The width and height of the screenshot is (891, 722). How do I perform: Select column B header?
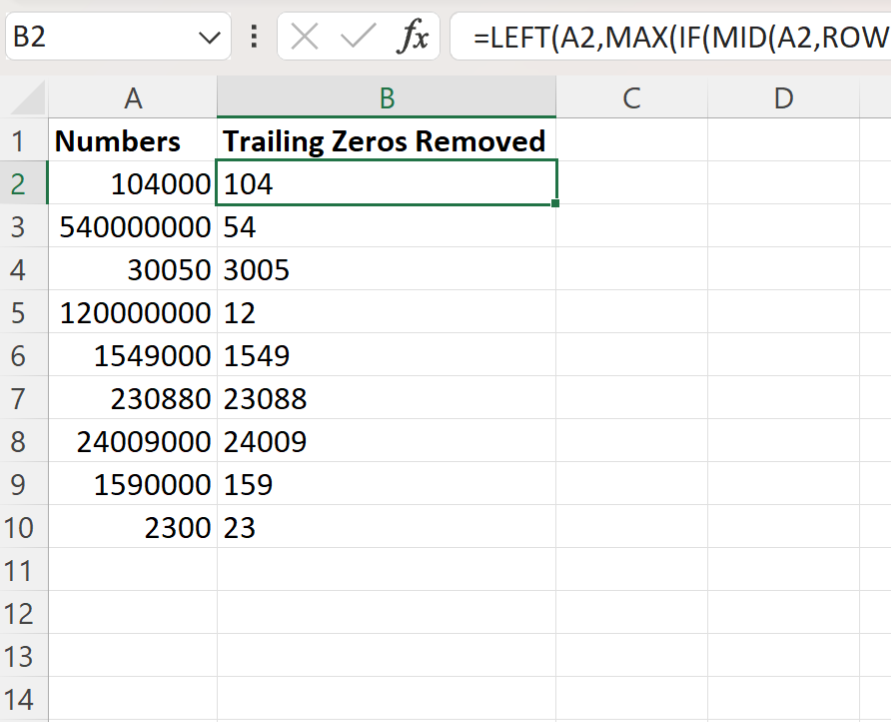pyautogui.click(x=386, y=98)
